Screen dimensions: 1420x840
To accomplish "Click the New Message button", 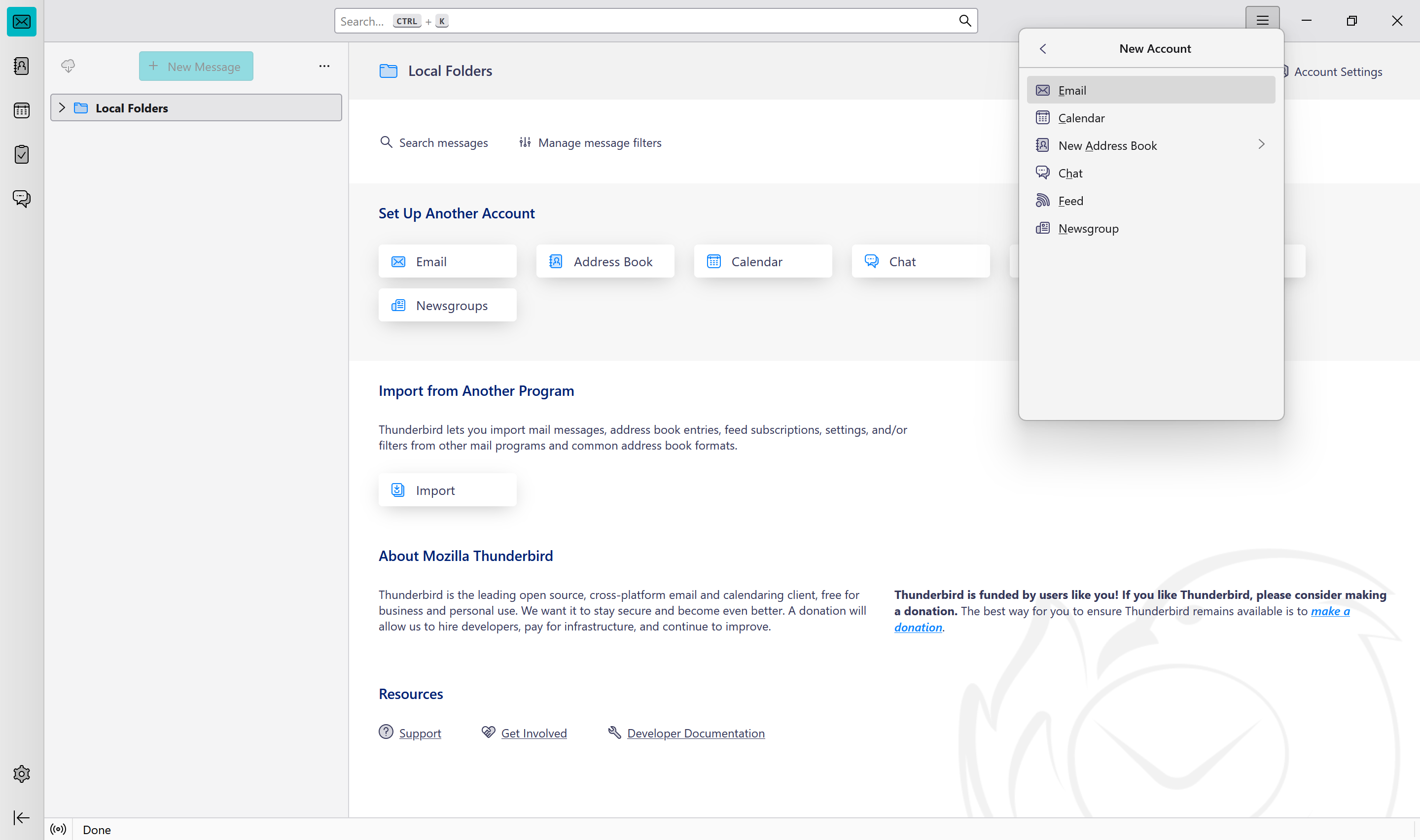I will pos(196,66).
